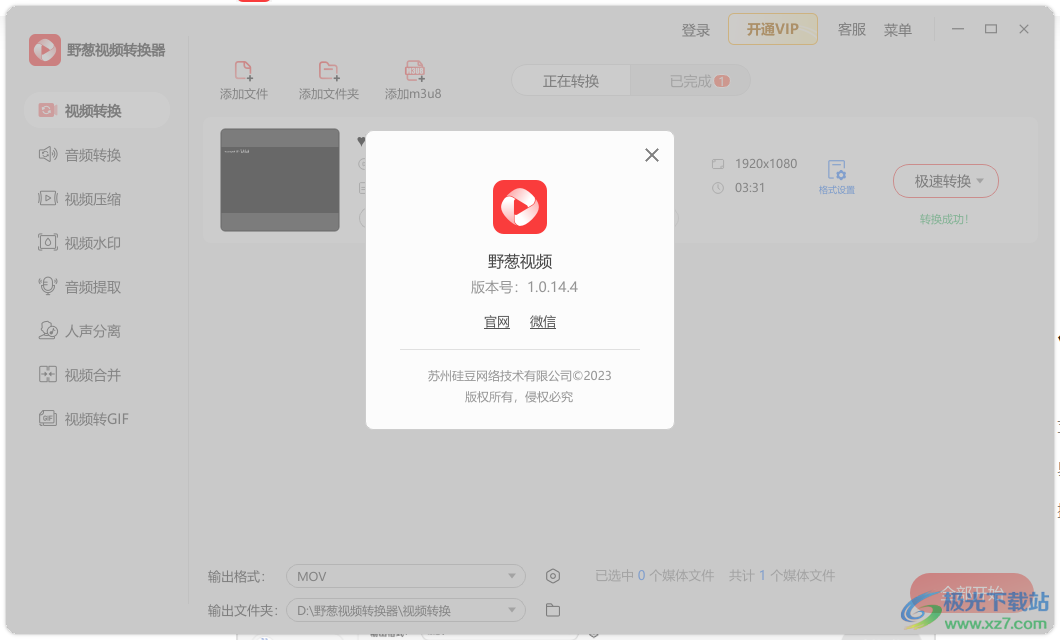Open output folder with folder icon
The width and height of the screenshot is (1060, 640).
(553, 610)
